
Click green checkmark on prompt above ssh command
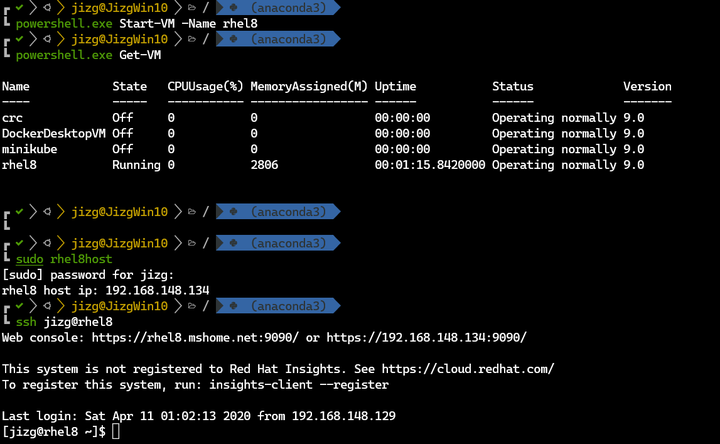click(19, 305)
